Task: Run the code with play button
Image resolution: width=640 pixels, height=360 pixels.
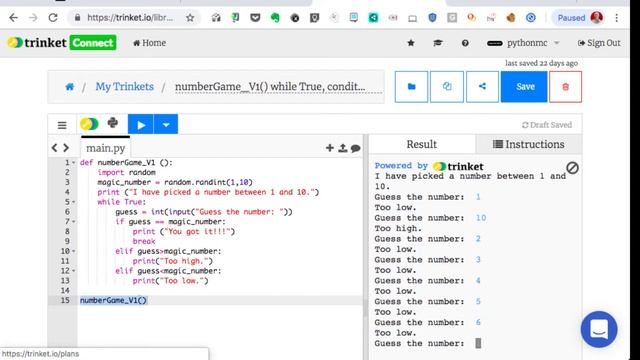Action: click(x=141, y=124)
